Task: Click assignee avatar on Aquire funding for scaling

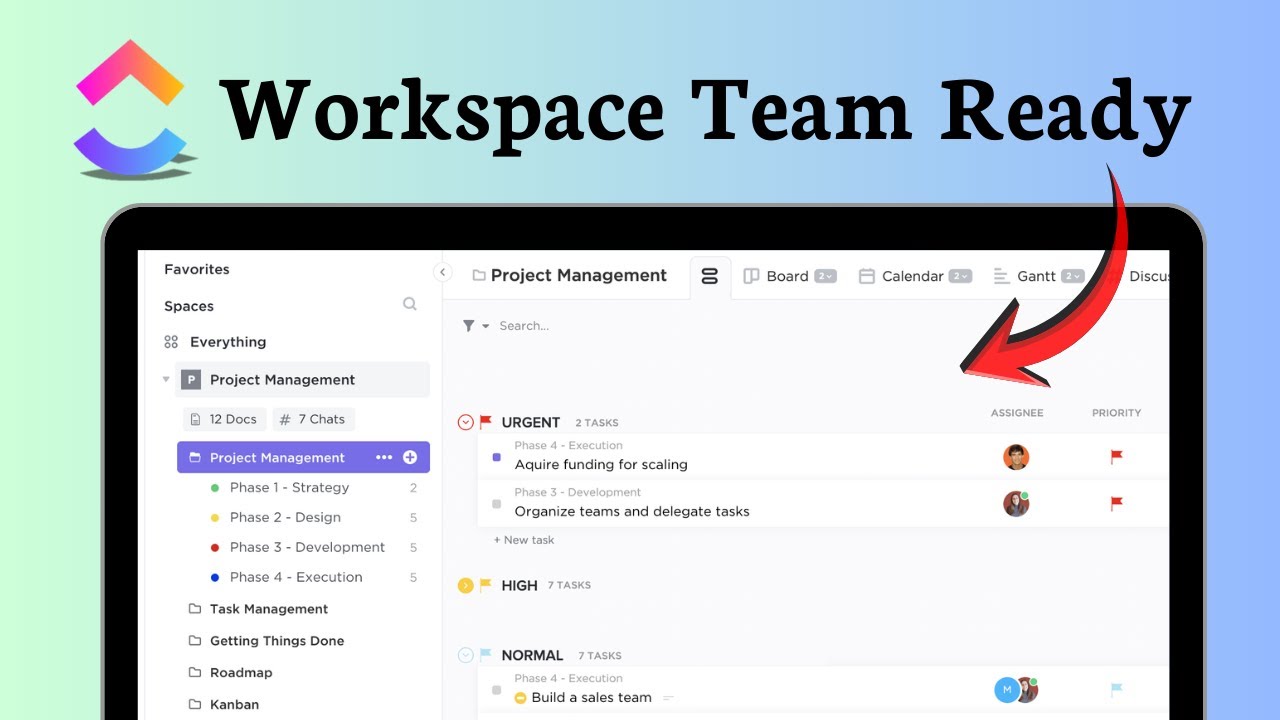Action: (x=1016, y=457)
